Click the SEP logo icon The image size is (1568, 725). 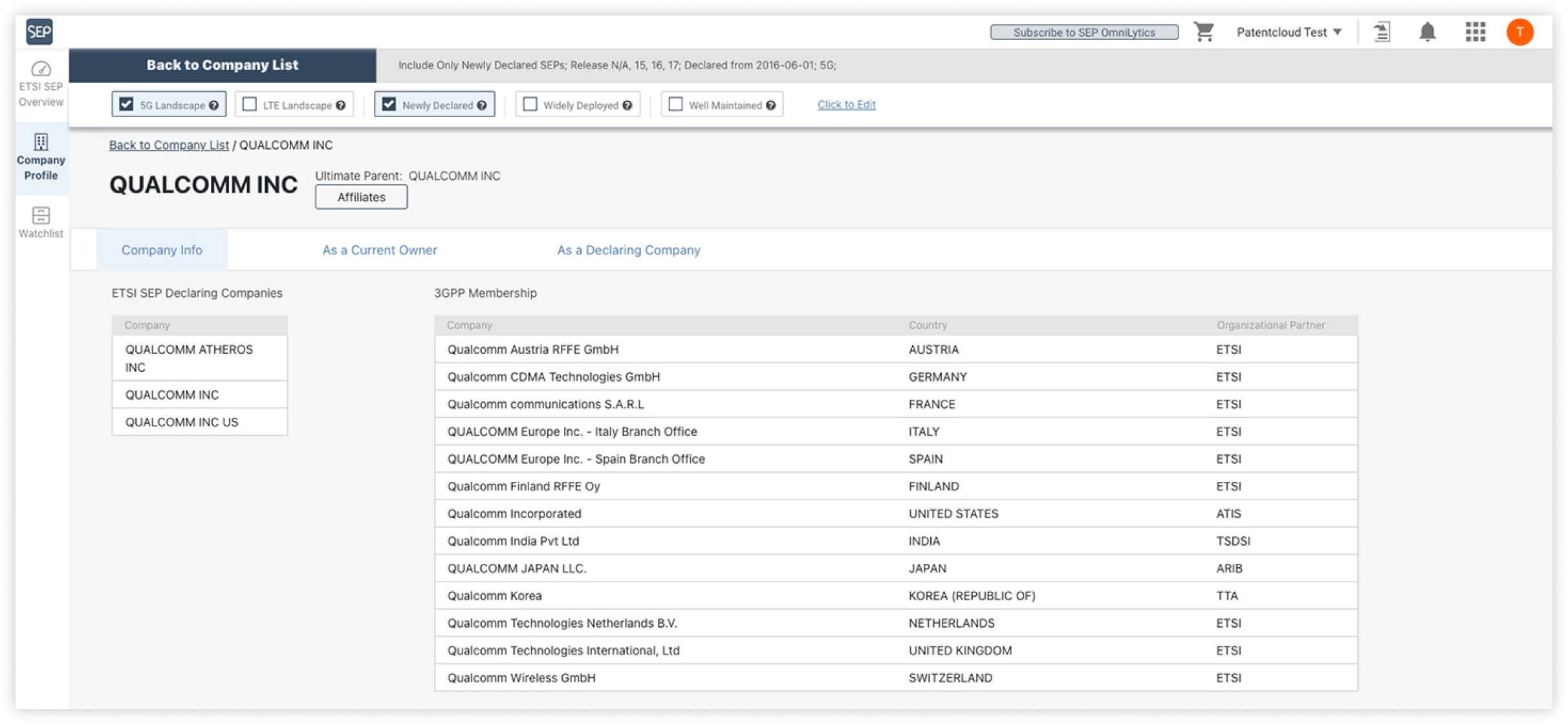(x=39, y=31)
